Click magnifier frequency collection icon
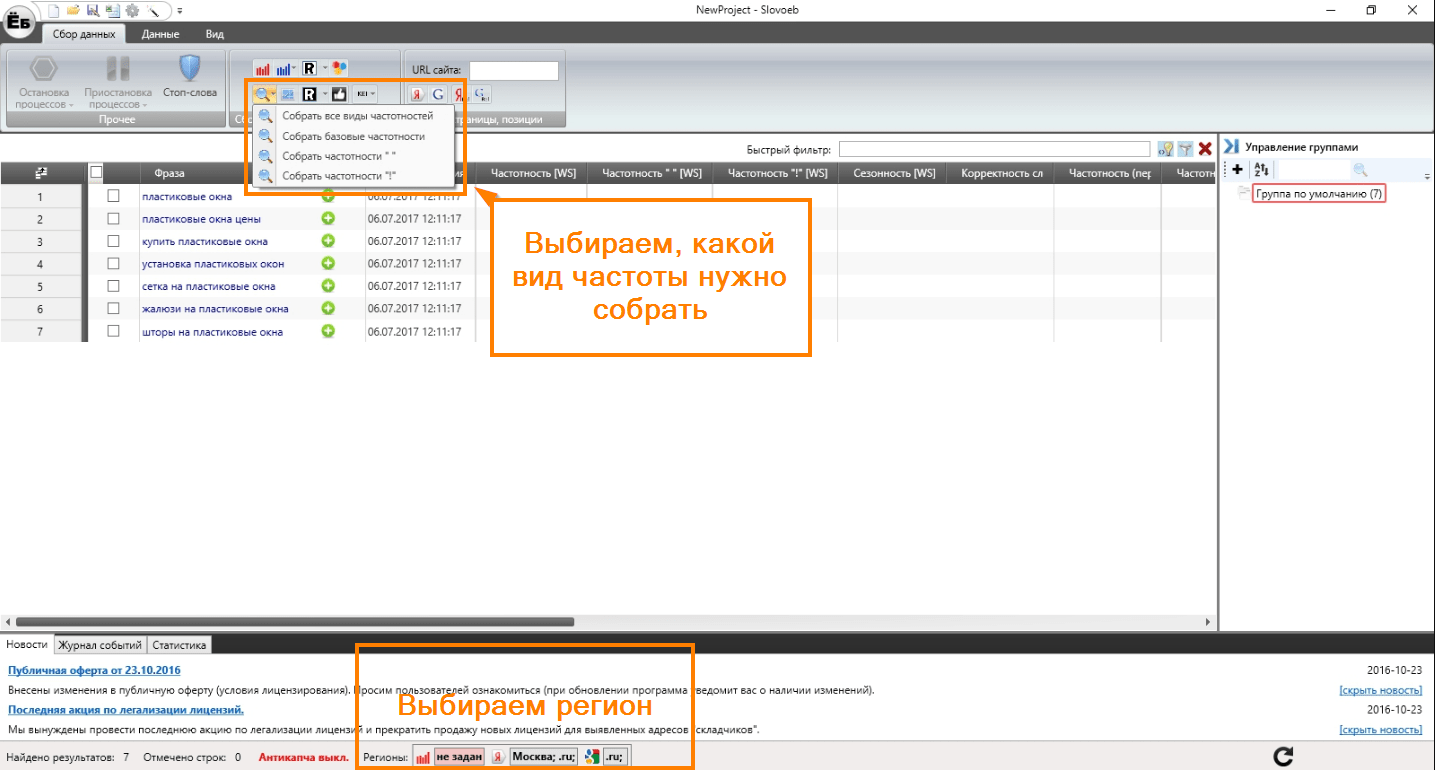Image resolution: width=1435 pixels, height=770 pixels. (262, 94)
